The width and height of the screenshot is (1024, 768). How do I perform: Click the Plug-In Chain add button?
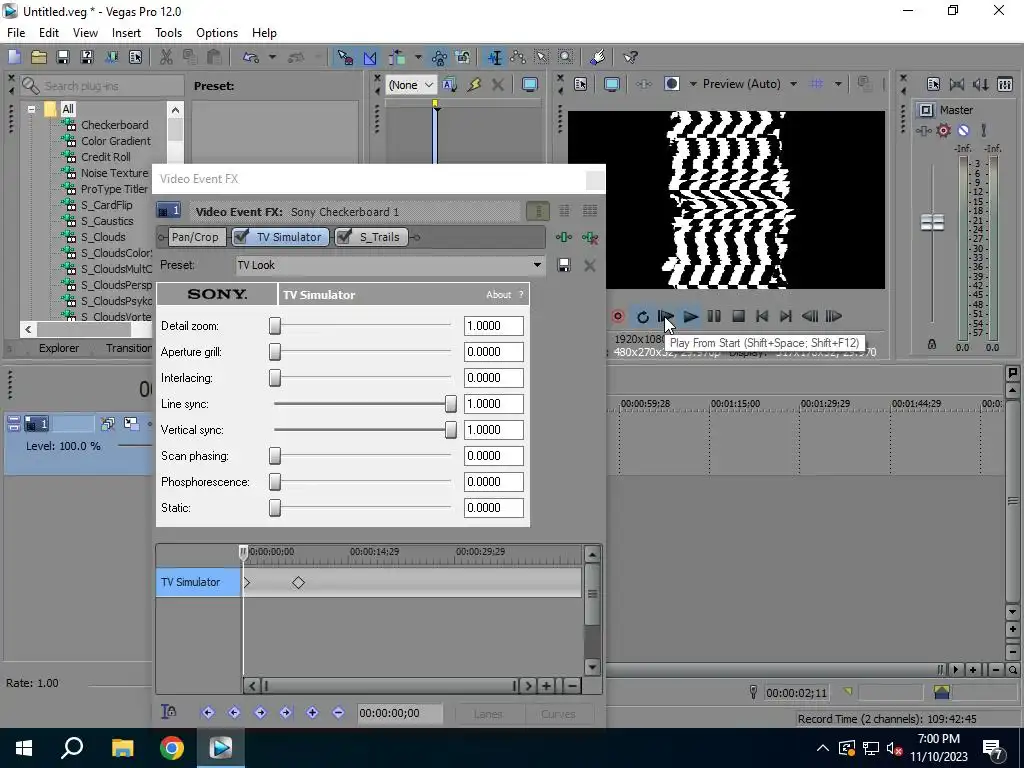click(x=564, y=238)
